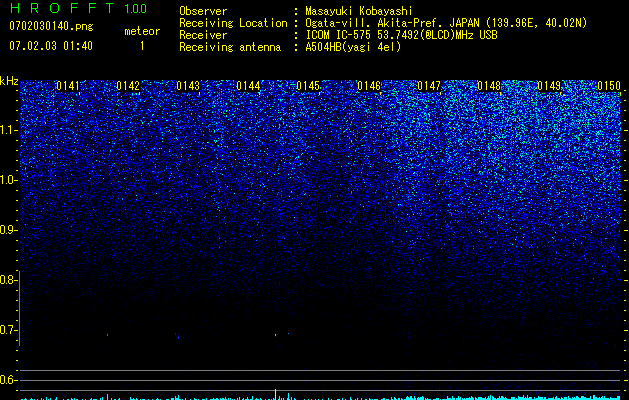The image size is (629, 400).
Task: Click the green meteor echo dot after 0144
Action: click(x=275, y=335)
